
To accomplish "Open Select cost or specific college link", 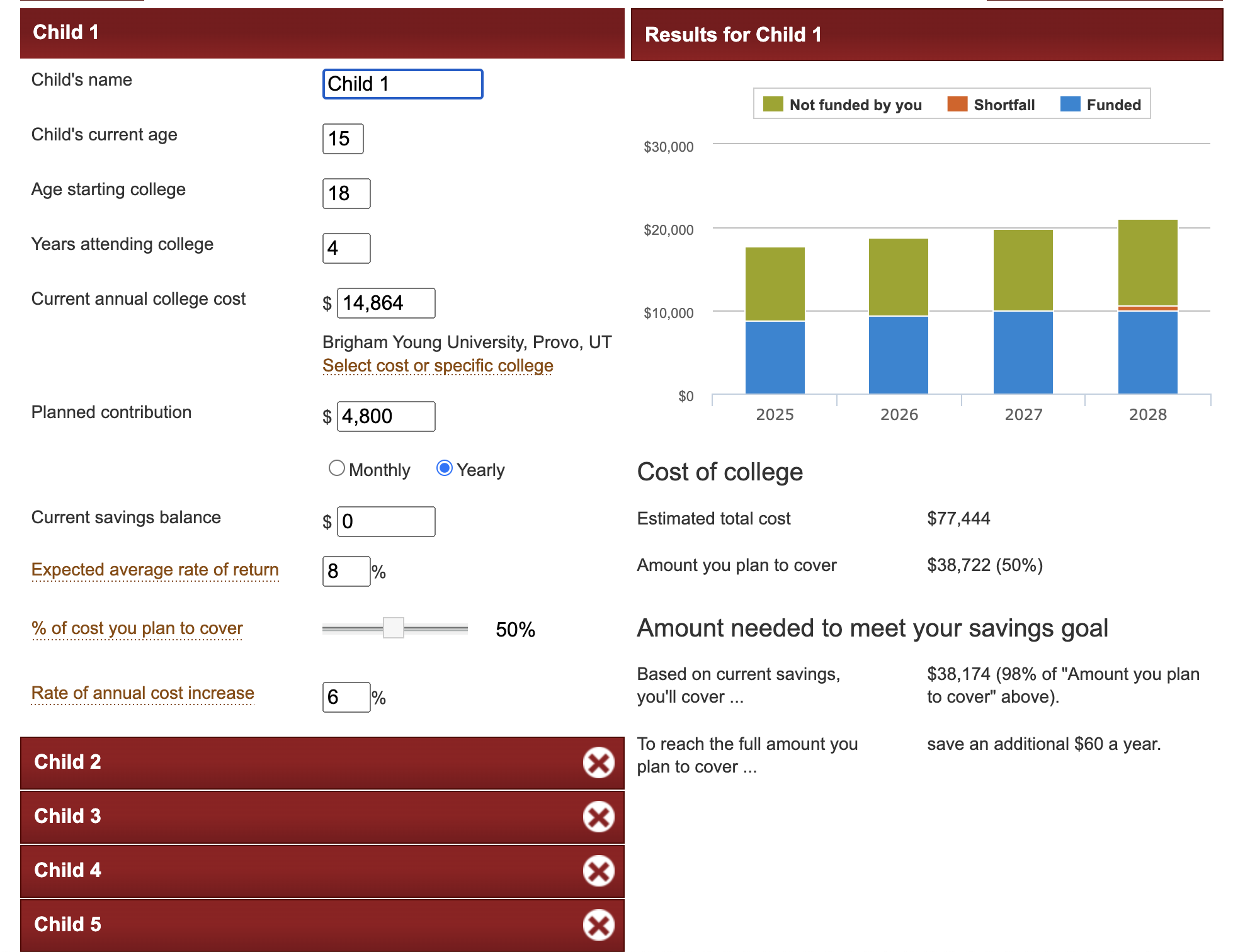I will (438, 366).
